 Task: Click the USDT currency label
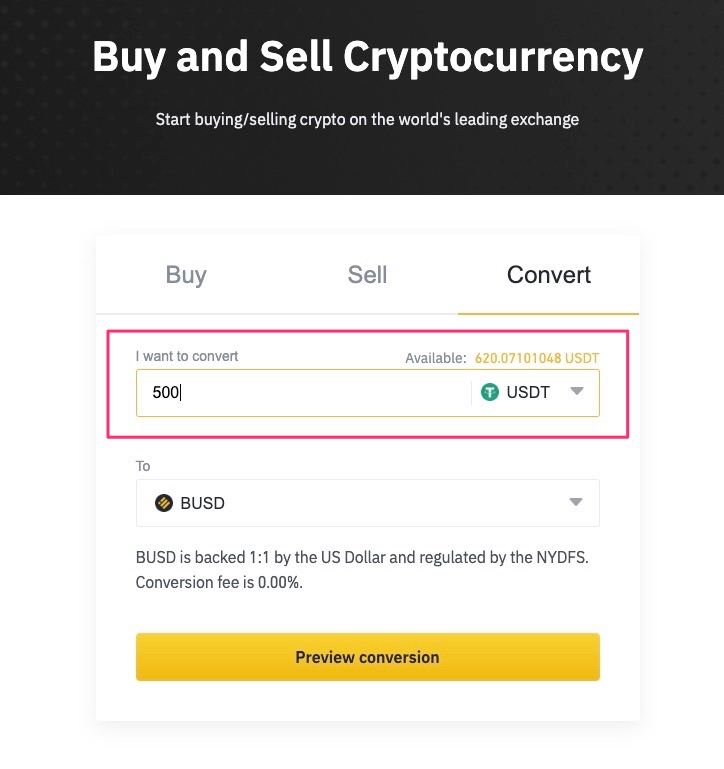528,393
